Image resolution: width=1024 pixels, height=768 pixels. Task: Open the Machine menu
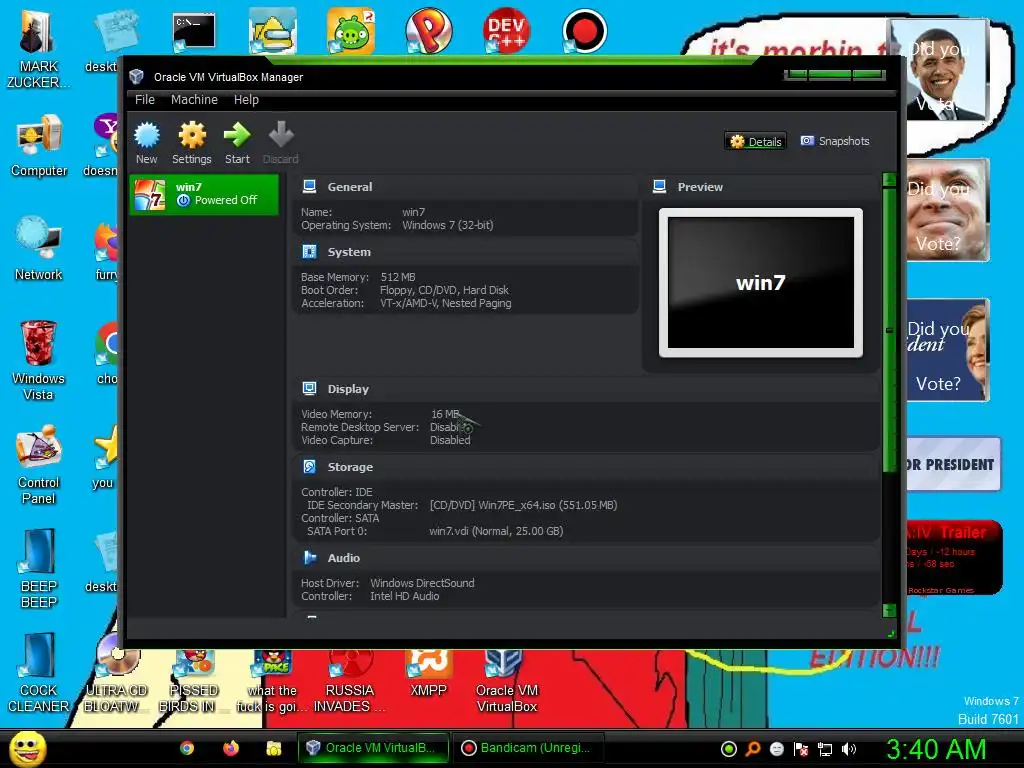(x=194, y=99)
